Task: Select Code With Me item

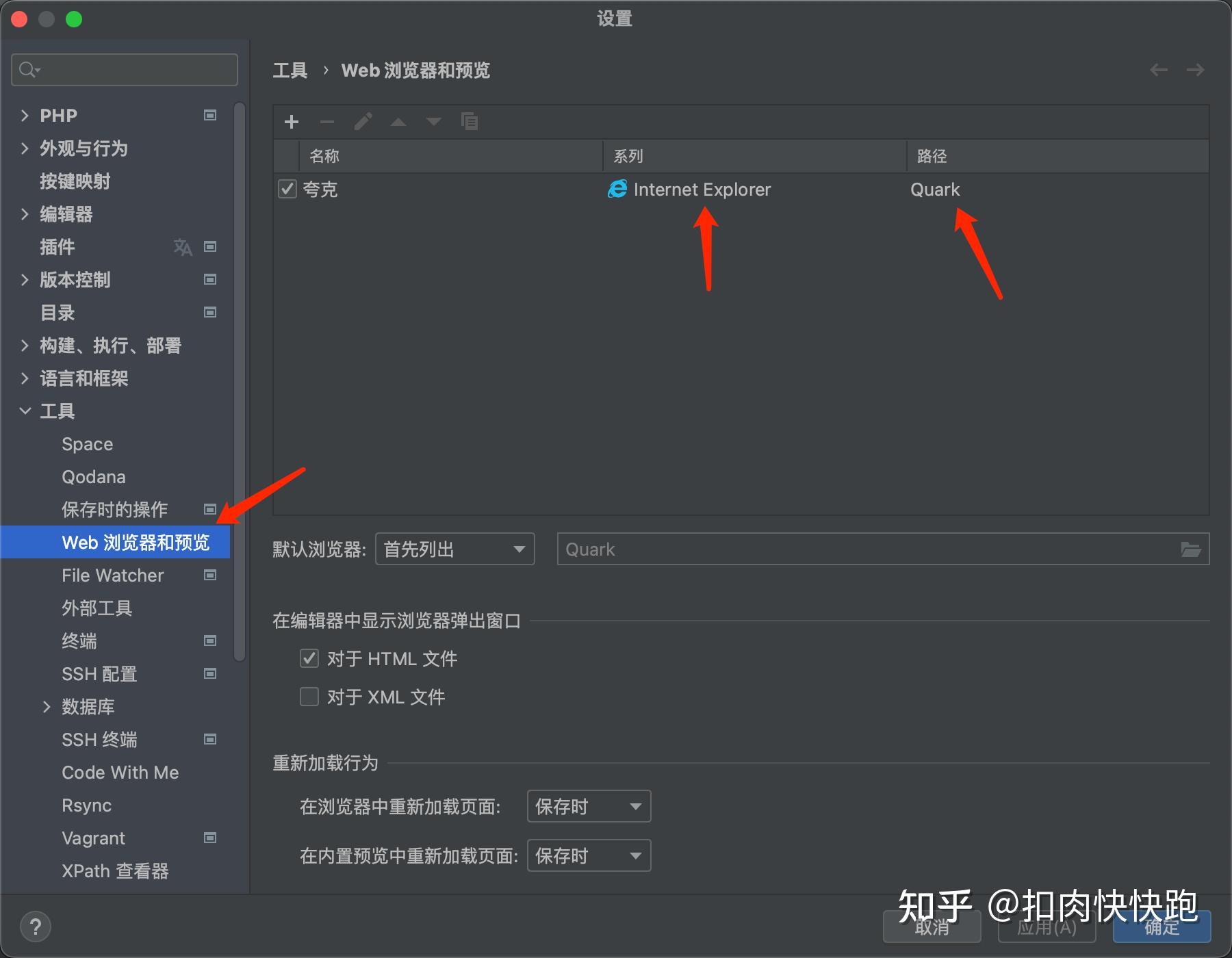Action: coord(120,773)
